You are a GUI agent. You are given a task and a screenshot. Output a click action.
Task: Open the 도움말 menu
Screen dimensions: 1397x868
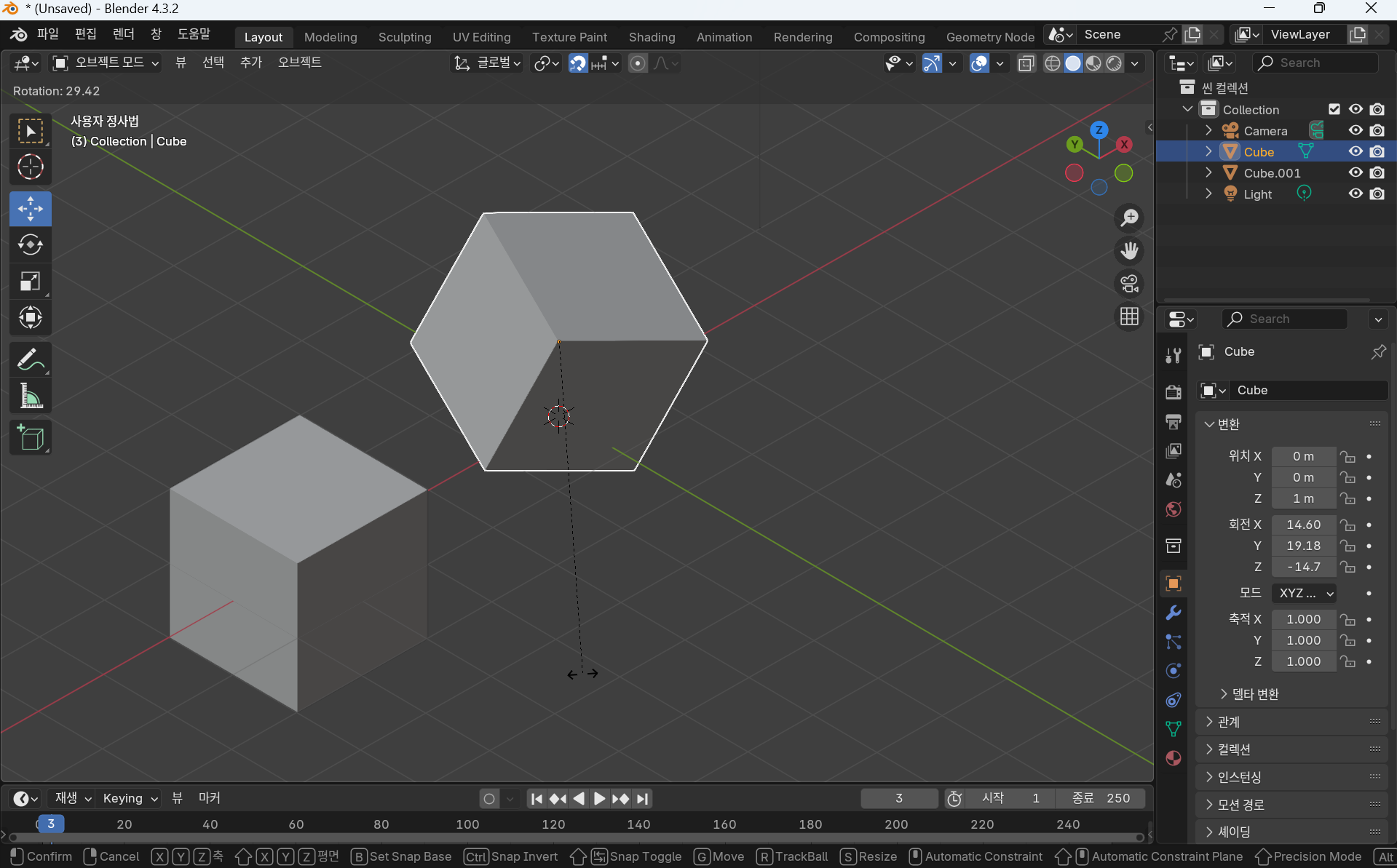tap(194, 34)
